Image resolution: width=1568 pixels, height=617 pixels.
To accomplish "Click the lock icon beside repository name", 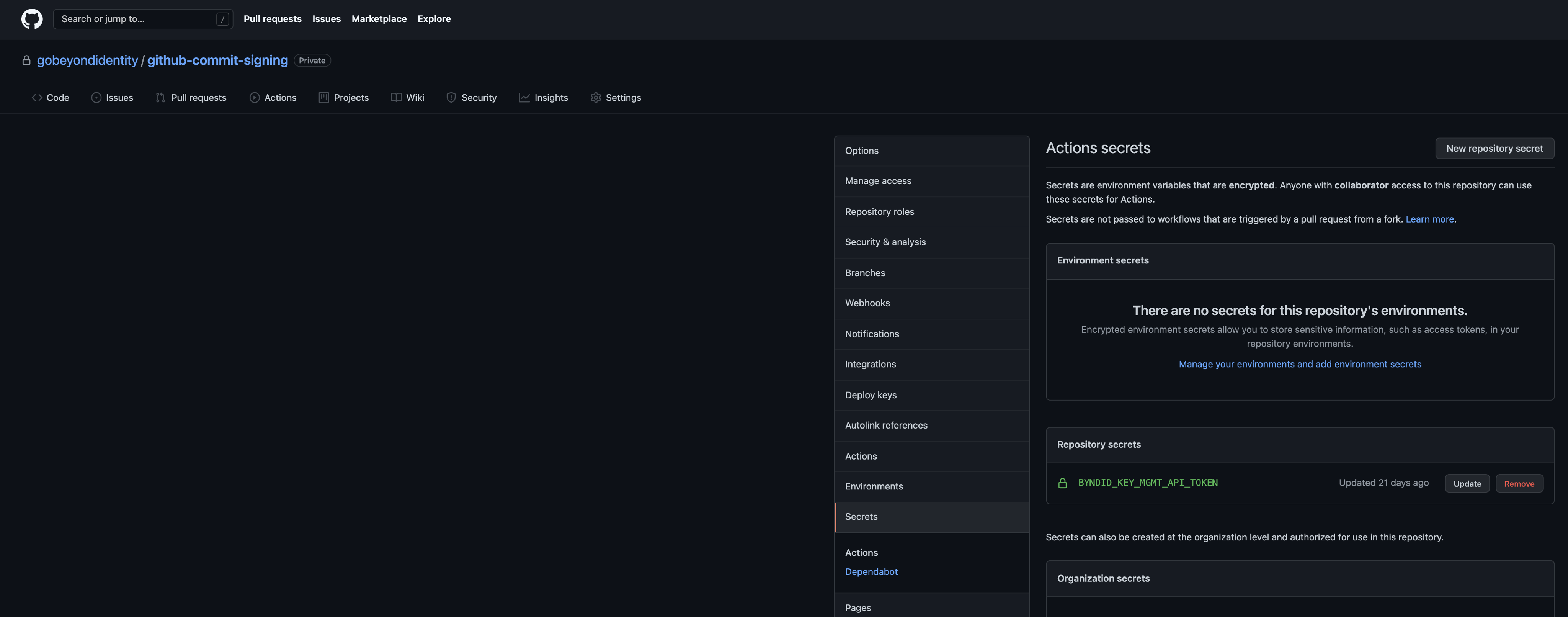I will [x=26, y=60].
